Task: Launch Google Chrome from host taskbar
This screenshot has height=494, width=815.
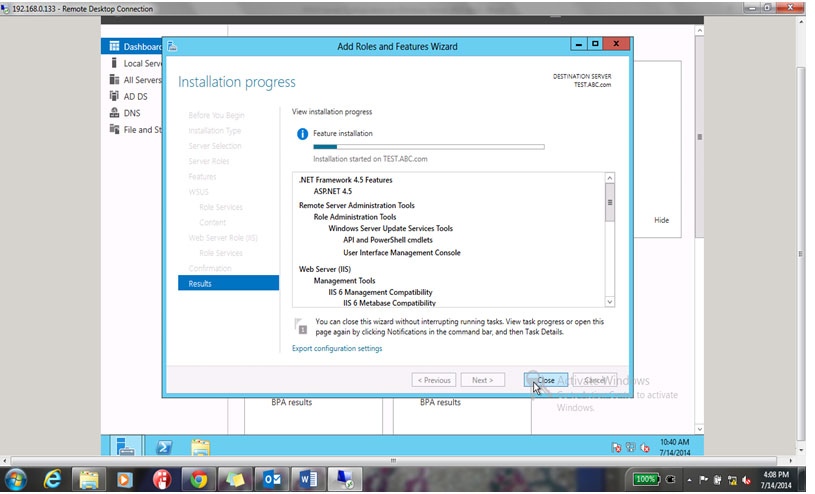Action: (198, 479)
